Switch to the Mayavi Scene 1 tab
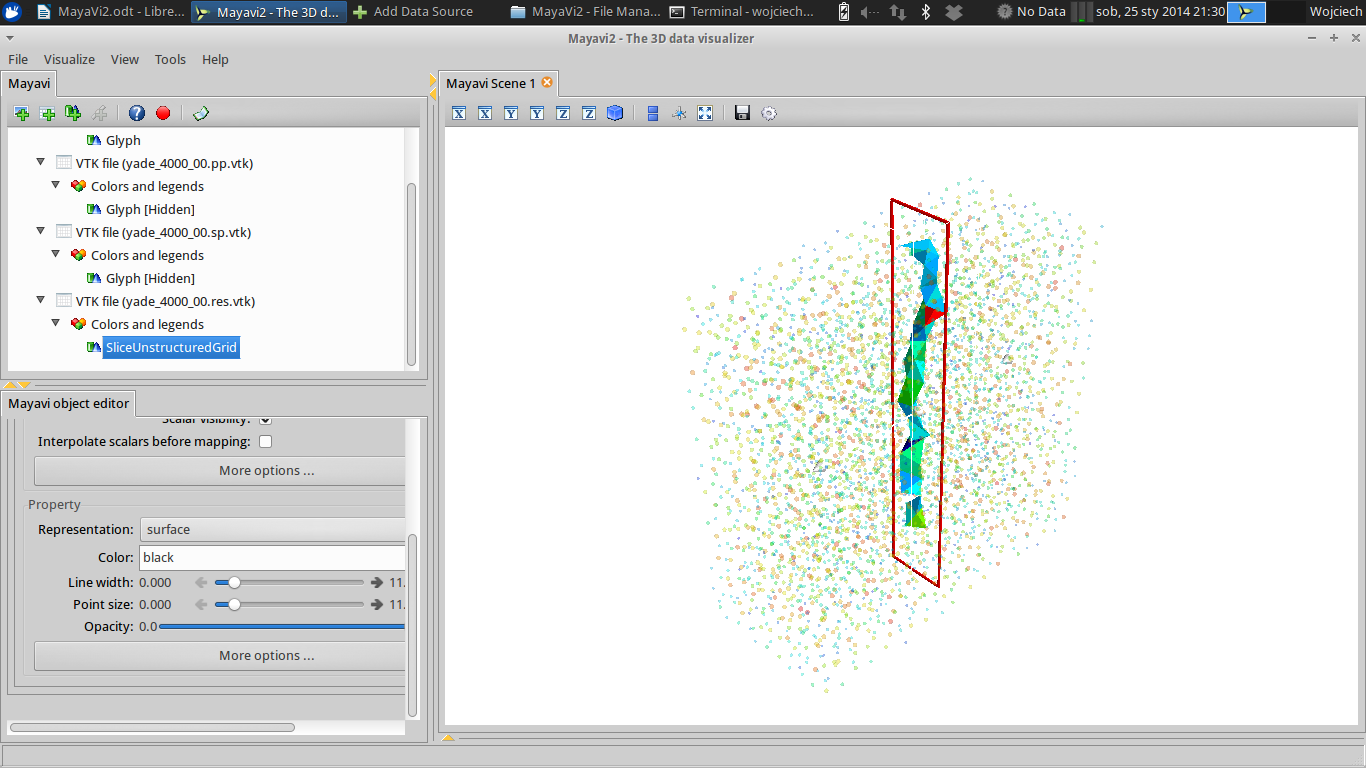This screenshot has width=1366, height=768. (491, 84)
